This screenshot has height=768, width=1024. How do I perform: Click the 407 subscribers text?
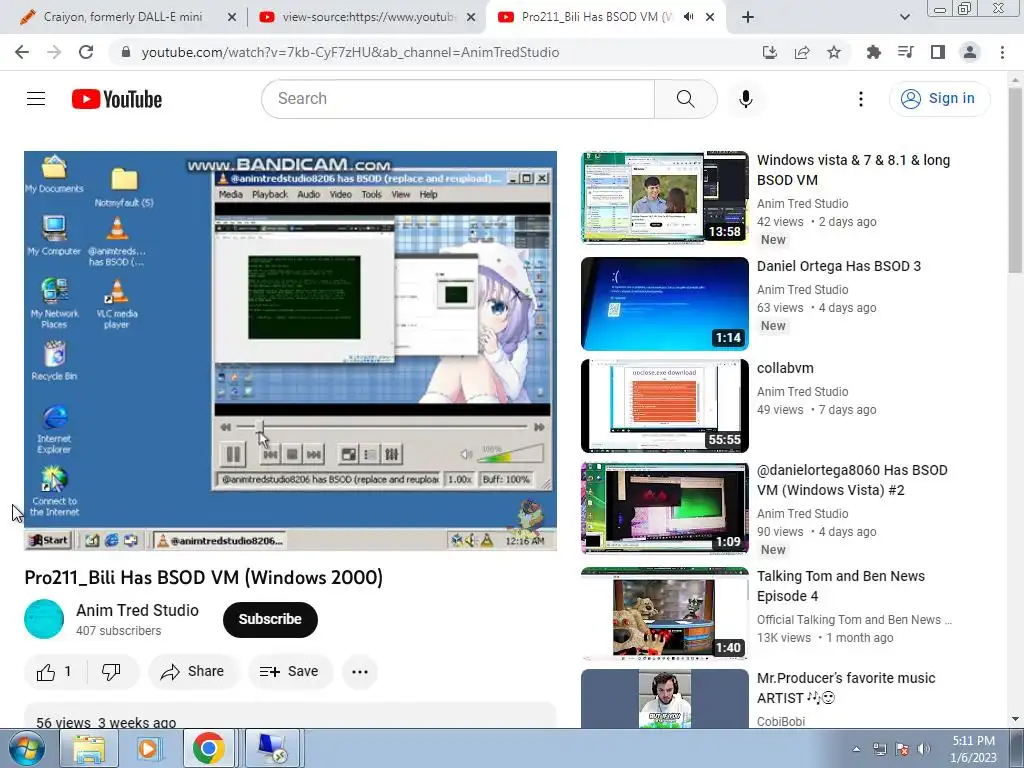(x=118, y=631)
